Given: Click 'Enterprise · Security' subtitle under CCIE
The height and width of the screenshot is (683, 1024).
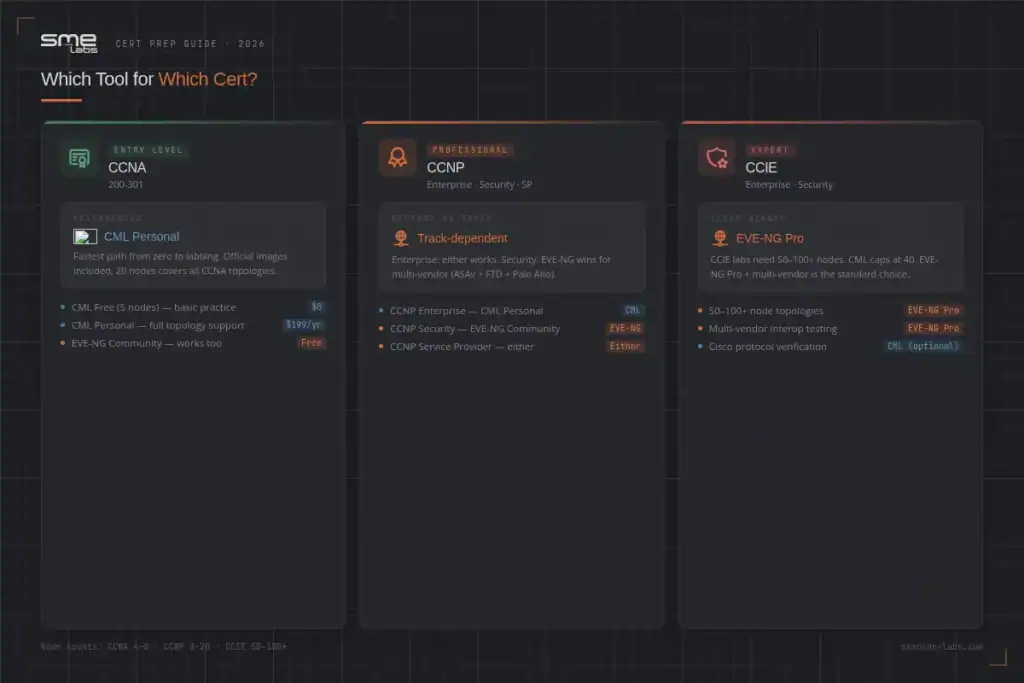Looking at the screenshot, I should pyautogui.click(x=789, y=185).
